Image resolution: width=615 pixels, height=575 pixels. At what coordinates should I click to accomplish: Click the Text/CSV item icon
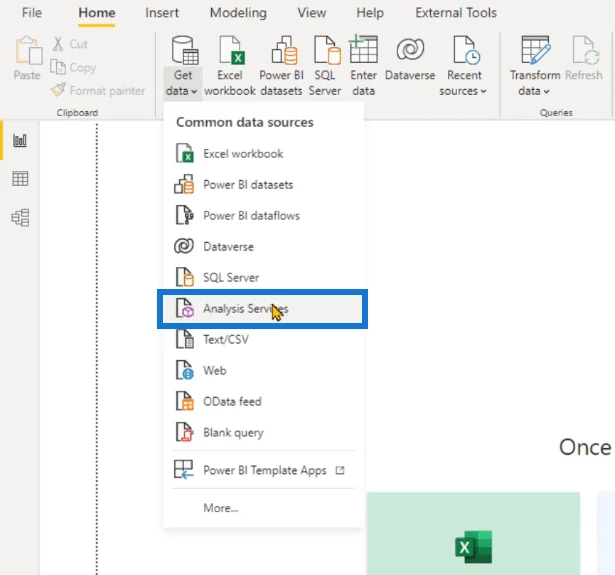184,339
